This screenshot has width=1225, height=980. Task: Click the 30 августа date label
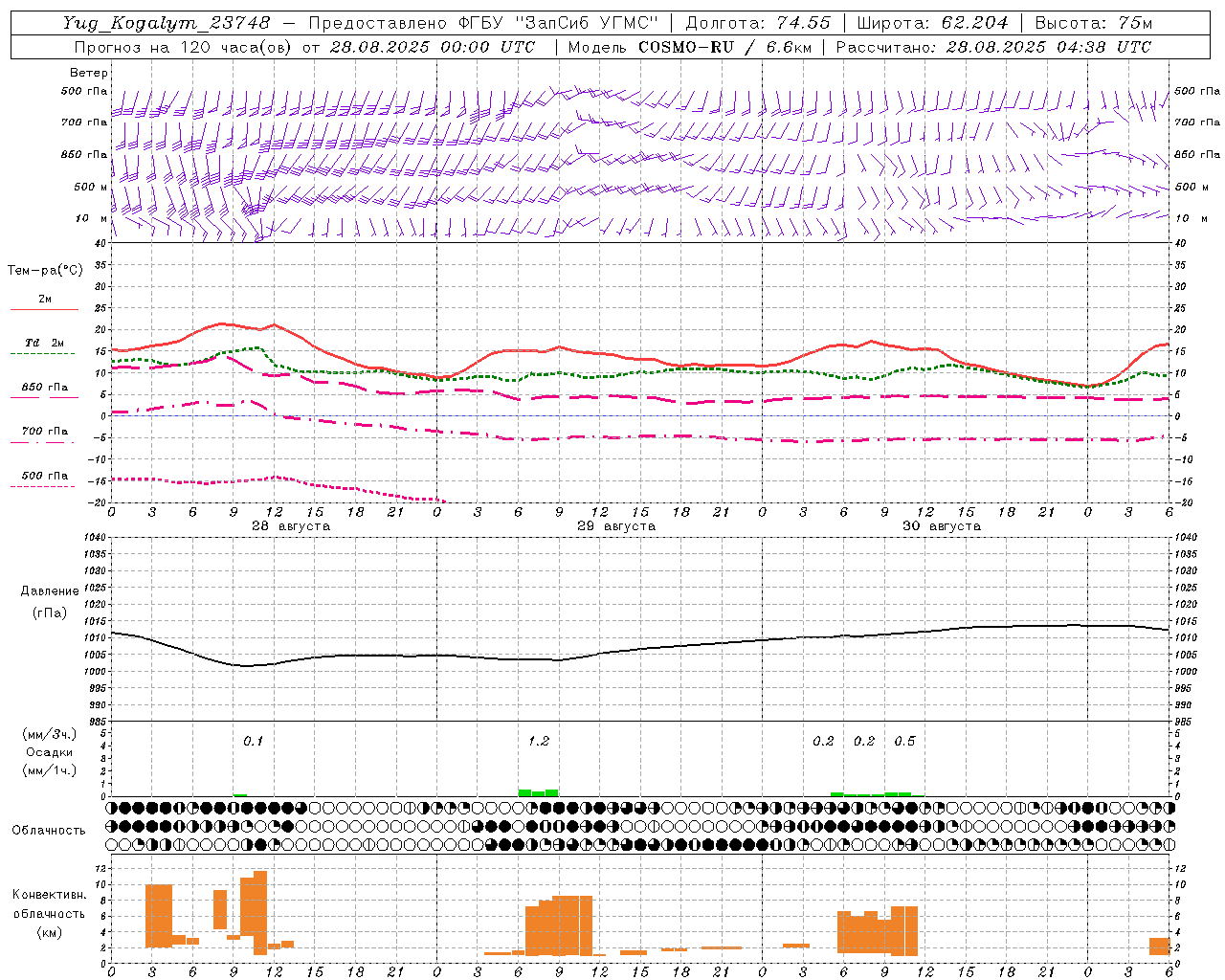click(x=942, y=526)
